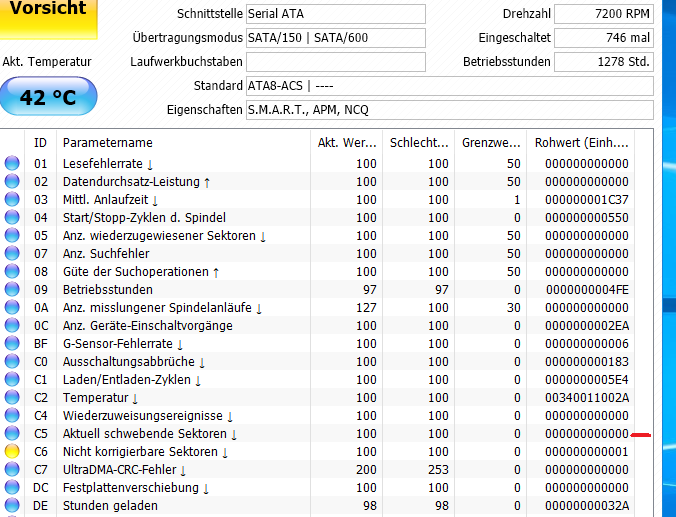The image size is (676, 517).
Task: Click the blue status icon for Lesefehlerrate
Action: click(12, 163)
